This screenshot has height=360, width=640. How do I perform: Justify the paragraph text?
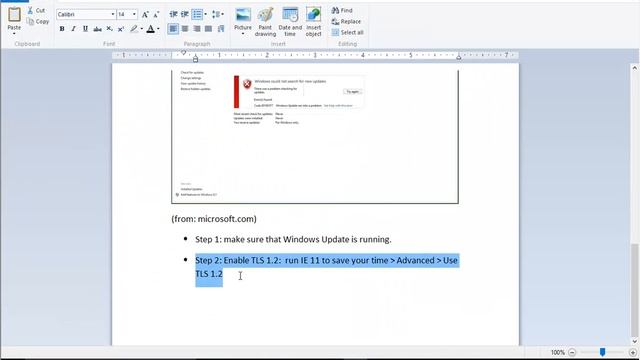tap(209, 29)
